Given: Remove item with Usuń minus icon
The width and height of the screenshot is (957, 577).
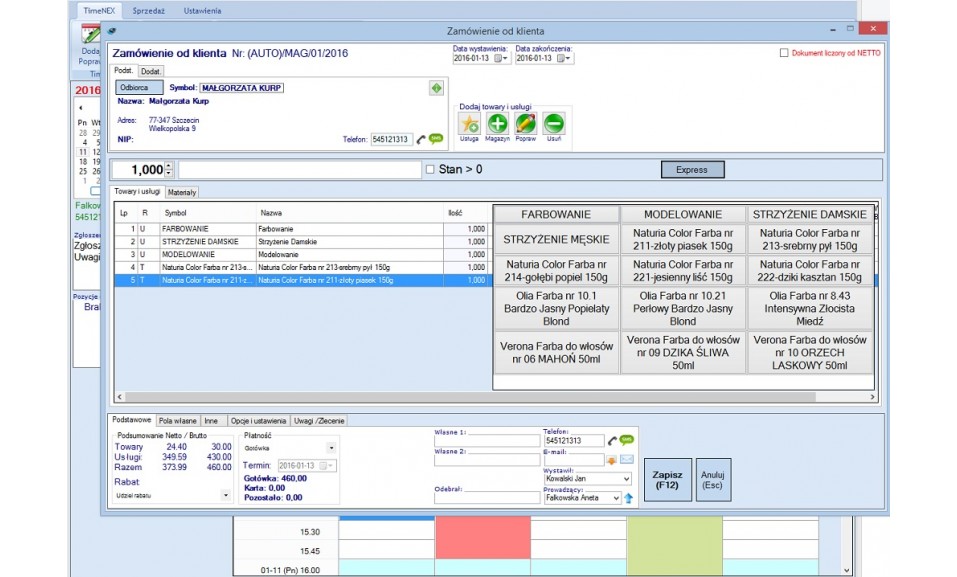Looking at the screenshot, I should click(554, 124).
